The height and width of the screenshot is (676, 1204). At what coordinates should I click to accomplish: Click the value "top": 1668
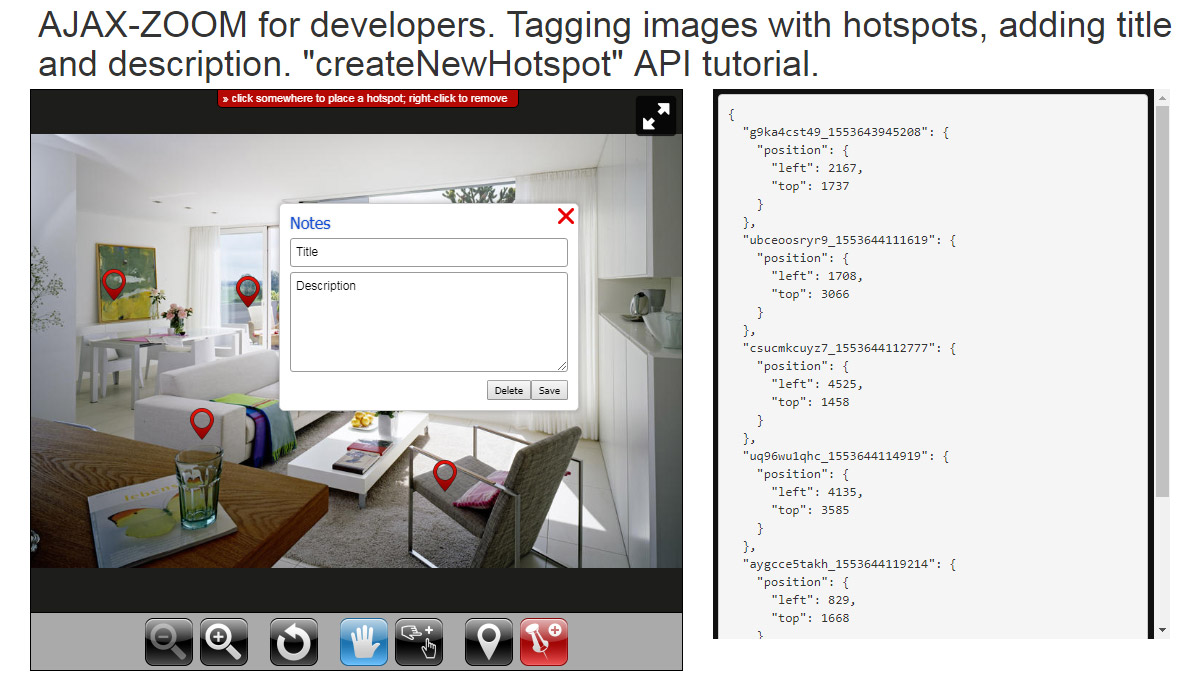810,618
